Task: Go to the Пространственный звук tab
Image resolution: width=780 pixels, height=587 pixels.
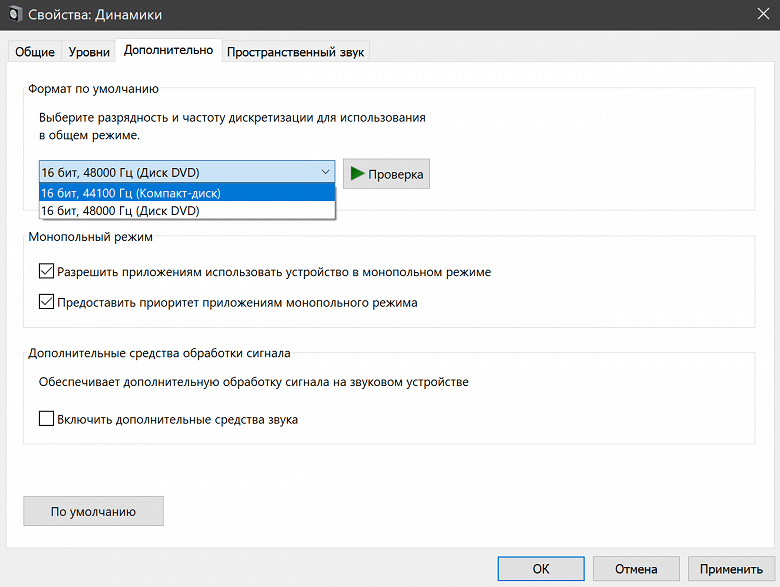Action: click(296, 52)
